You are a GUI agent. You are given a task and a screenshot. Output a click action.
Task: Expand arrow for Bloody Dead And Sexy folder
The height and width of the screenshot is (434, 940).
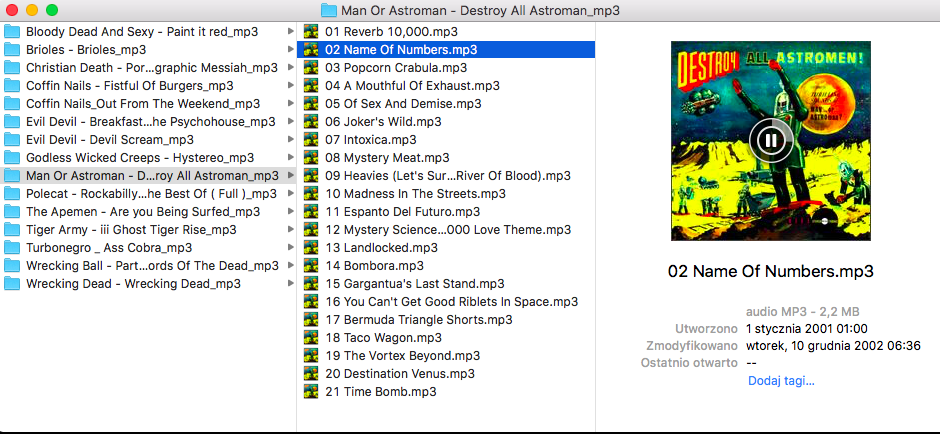click(x=291, y=31)
